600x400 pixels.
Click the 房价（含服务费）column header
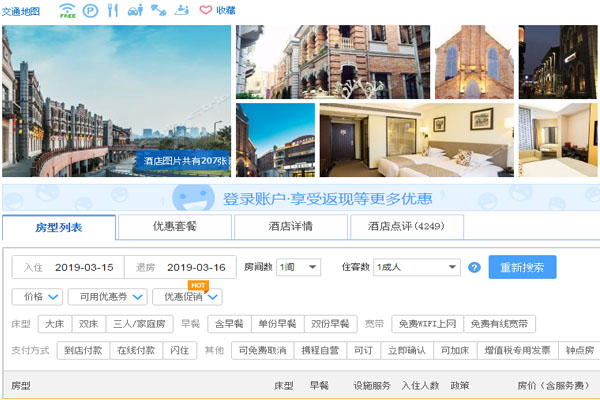[x=553, y=385]
